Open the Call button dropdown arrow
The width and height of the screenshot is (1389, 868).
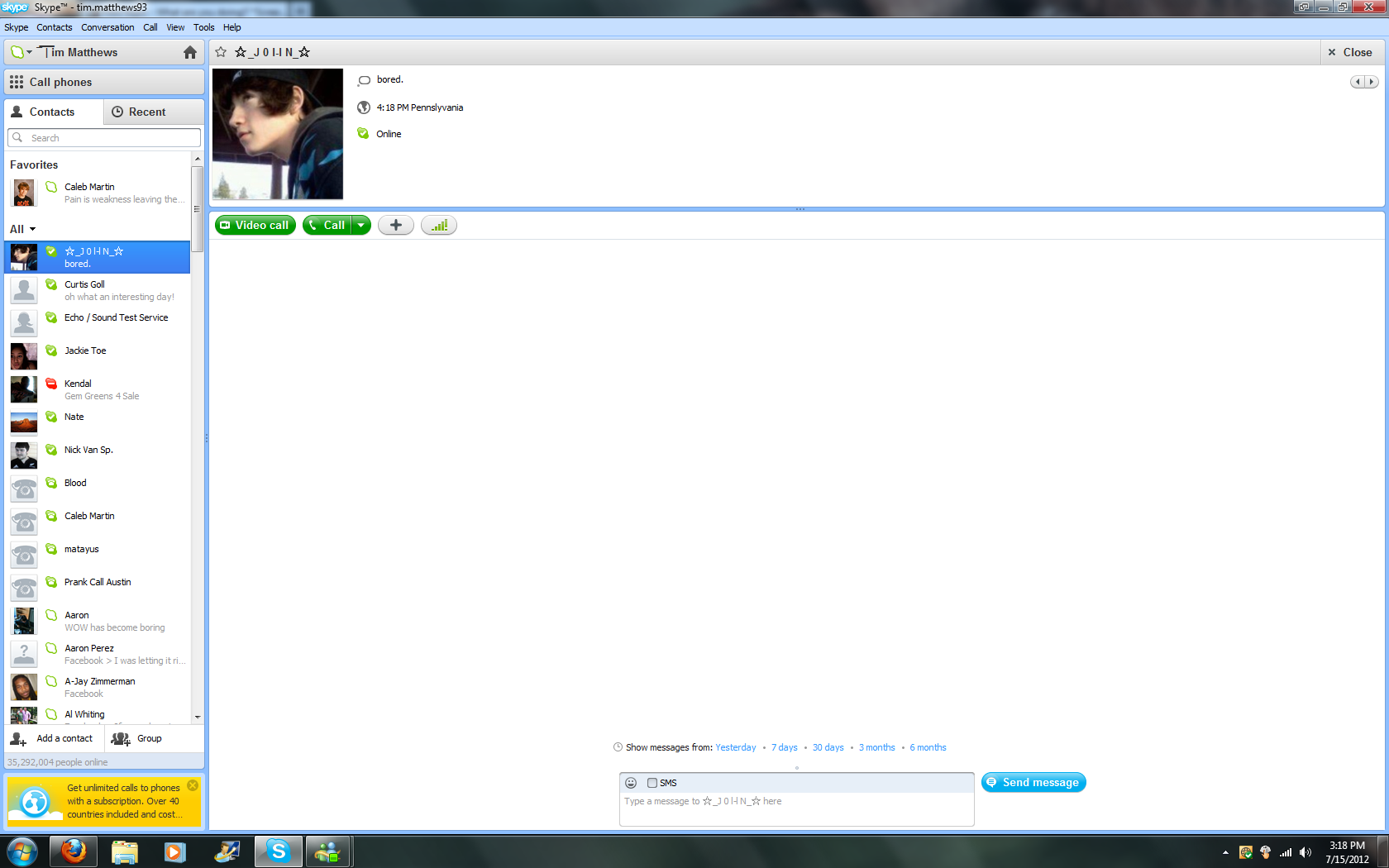coord(361,225)
